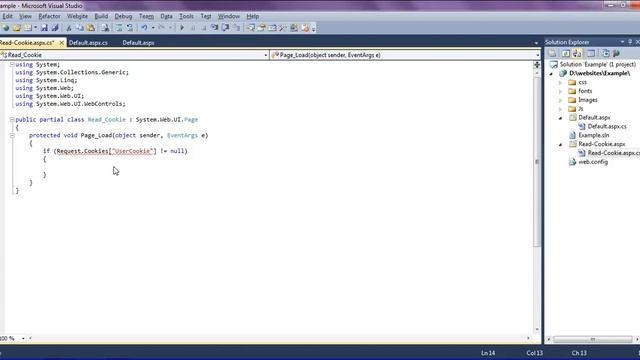Open the Debug menu
The image size is (640, 360).
(123, 16)
